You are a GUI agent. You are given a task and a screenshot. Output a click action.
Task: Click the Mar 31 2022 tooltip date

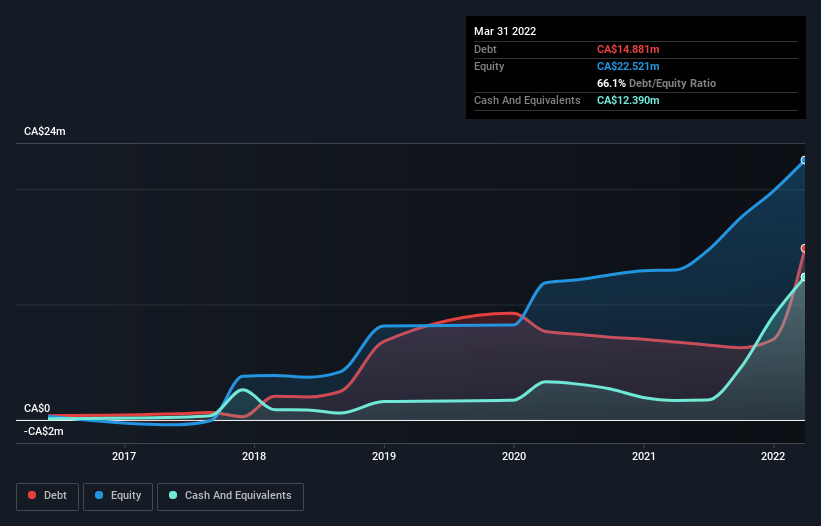[505, 31]
